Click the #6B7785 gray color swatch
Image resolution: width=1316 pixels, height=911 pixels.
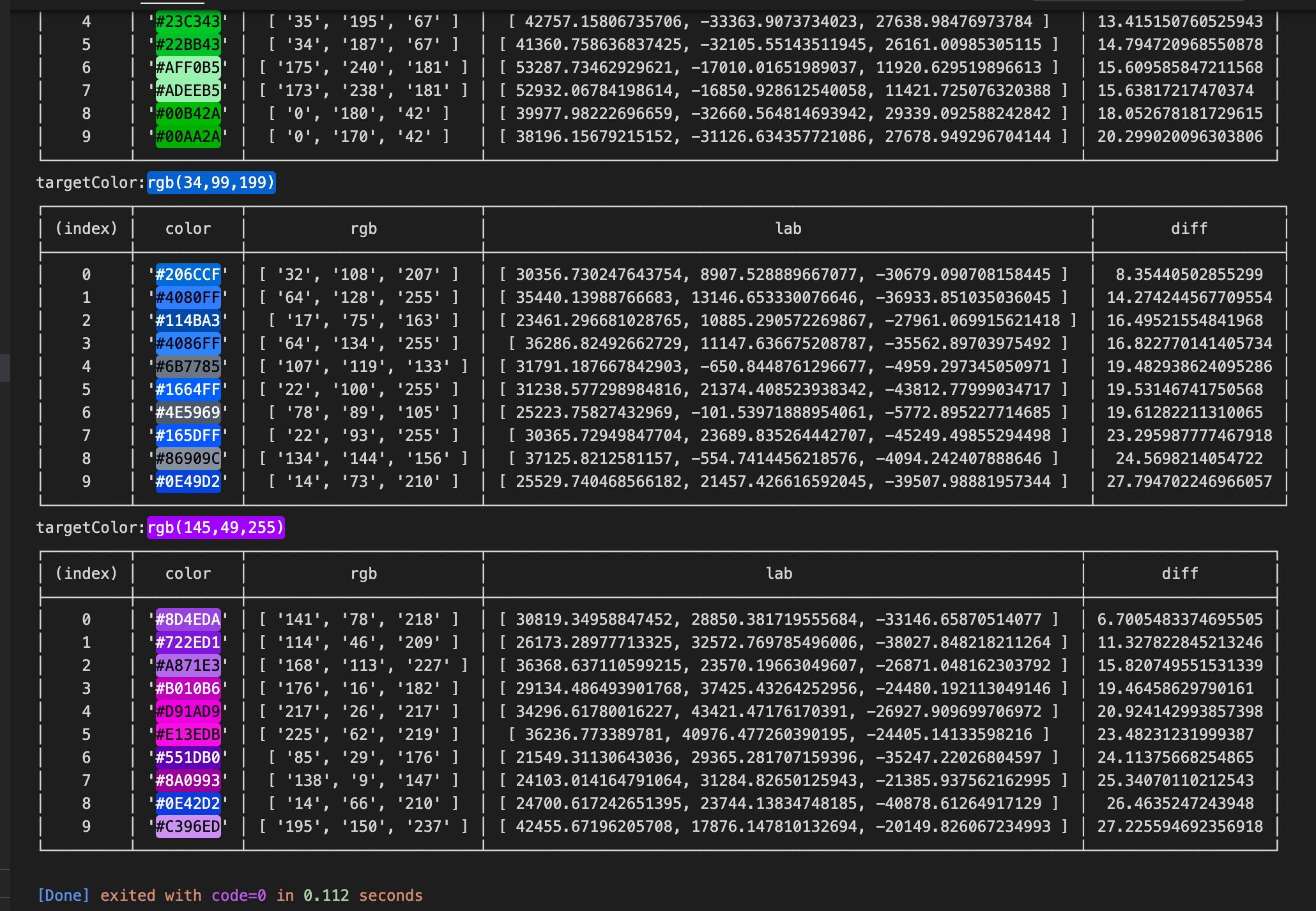pos(188,367)
